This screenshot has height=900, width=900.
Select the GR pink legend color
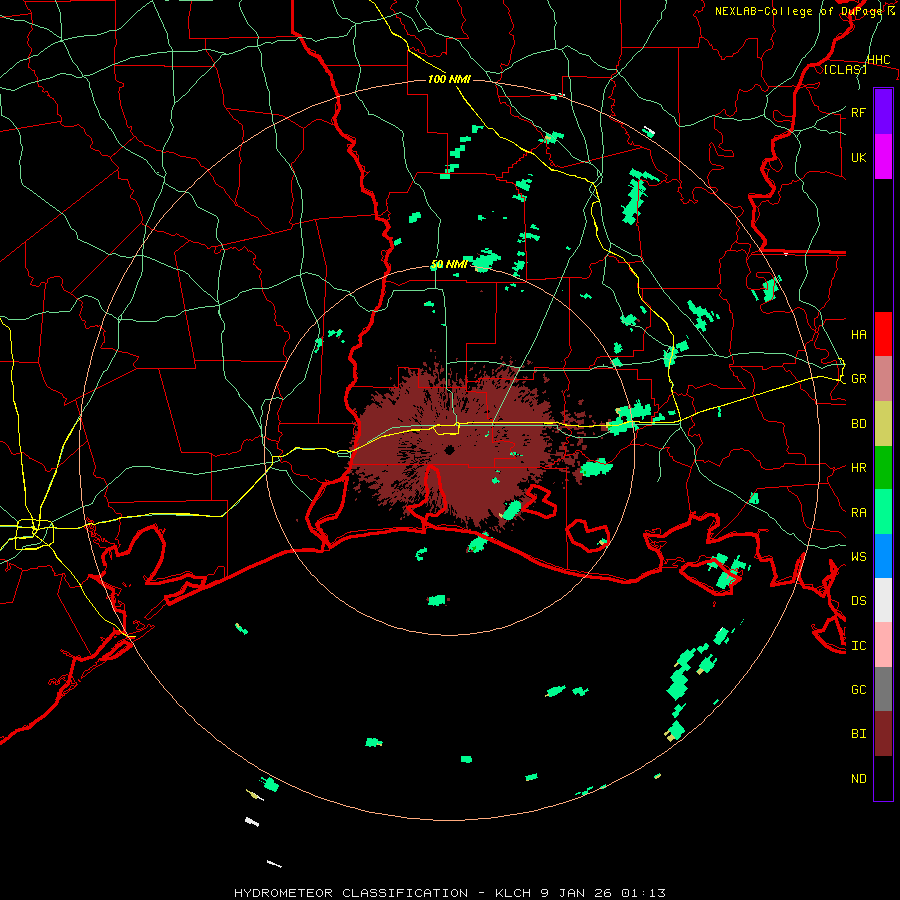[883, 379]
